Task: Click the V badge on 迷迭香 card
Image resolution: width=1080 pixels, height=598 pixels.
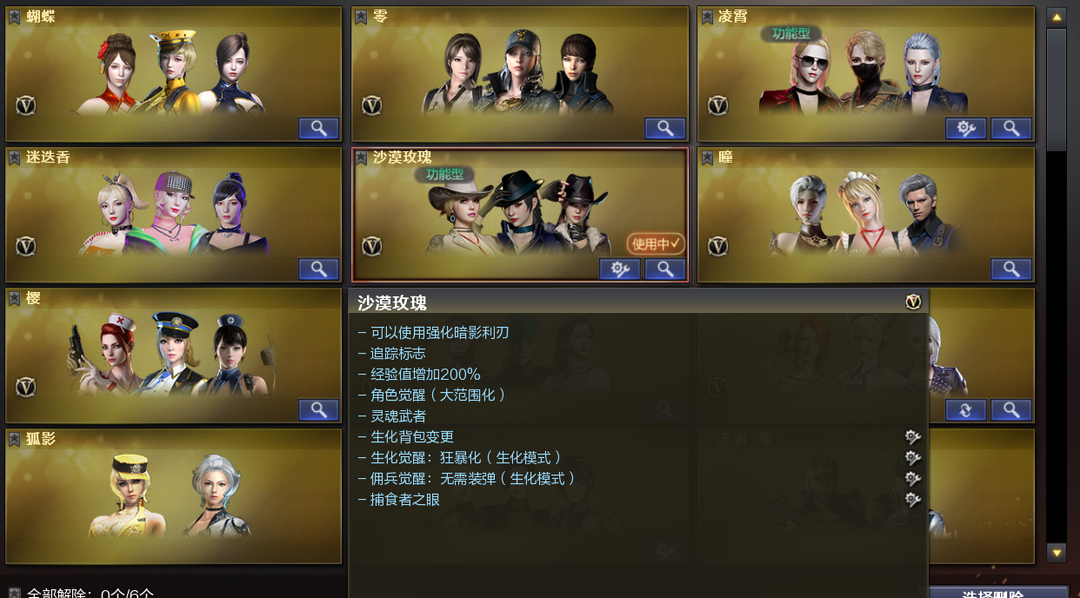Action: point(25,246)
